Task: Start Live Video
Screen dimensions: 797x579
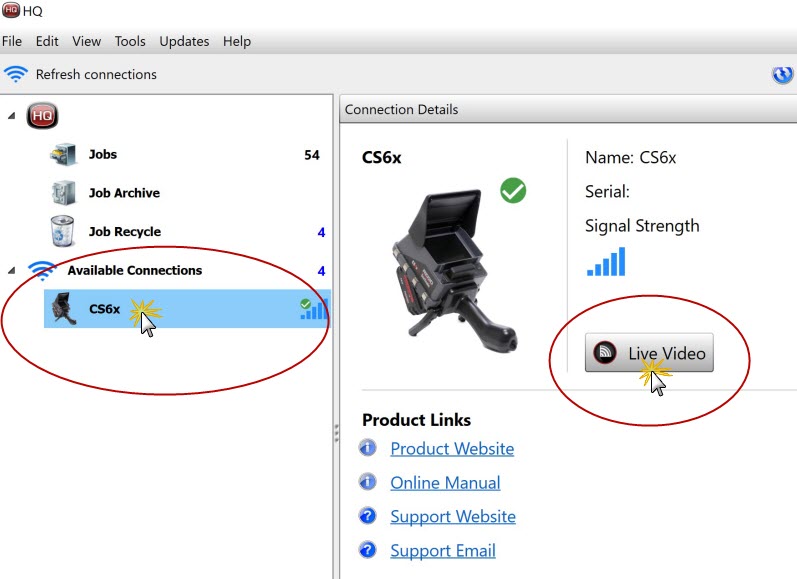Action: click(649, 353)
